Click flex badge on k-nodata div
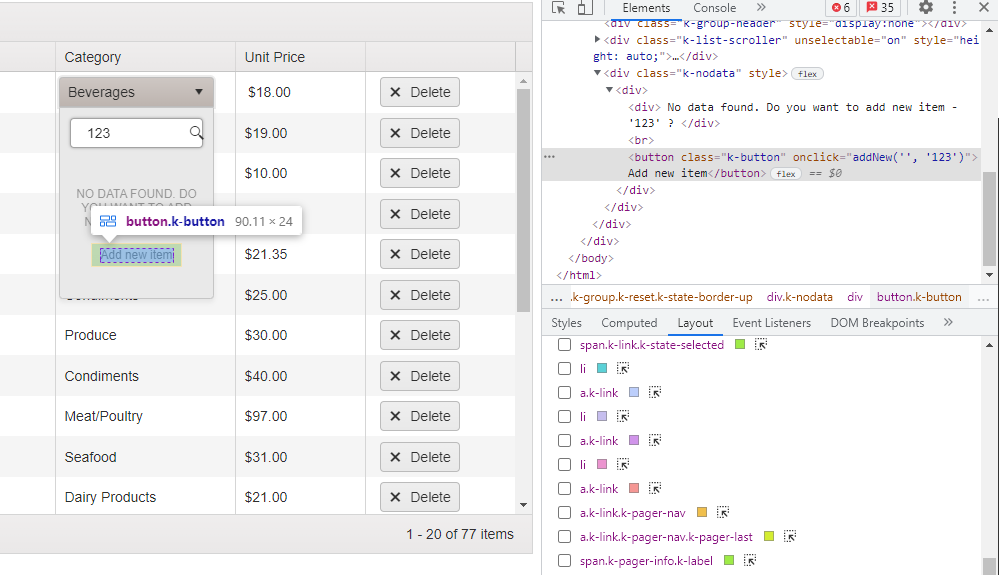The height and width of the screenshot is (575, 999). tap(807, 74)
